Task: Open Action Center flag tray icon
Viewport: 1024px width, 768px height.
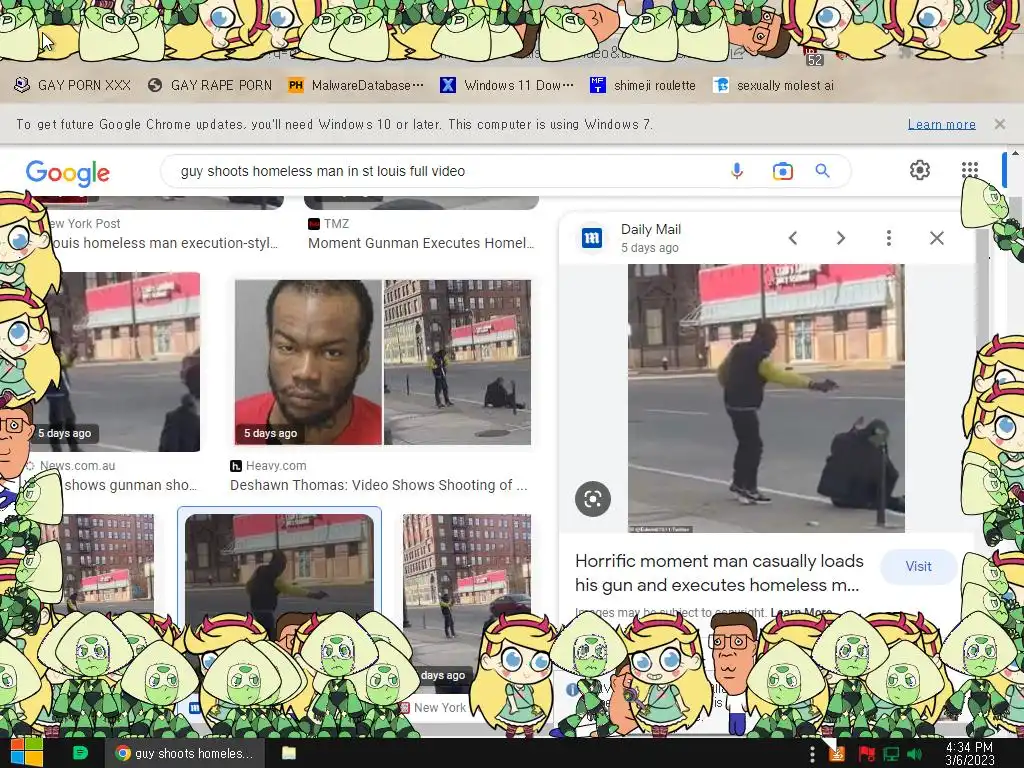Action: pos(866,755)
